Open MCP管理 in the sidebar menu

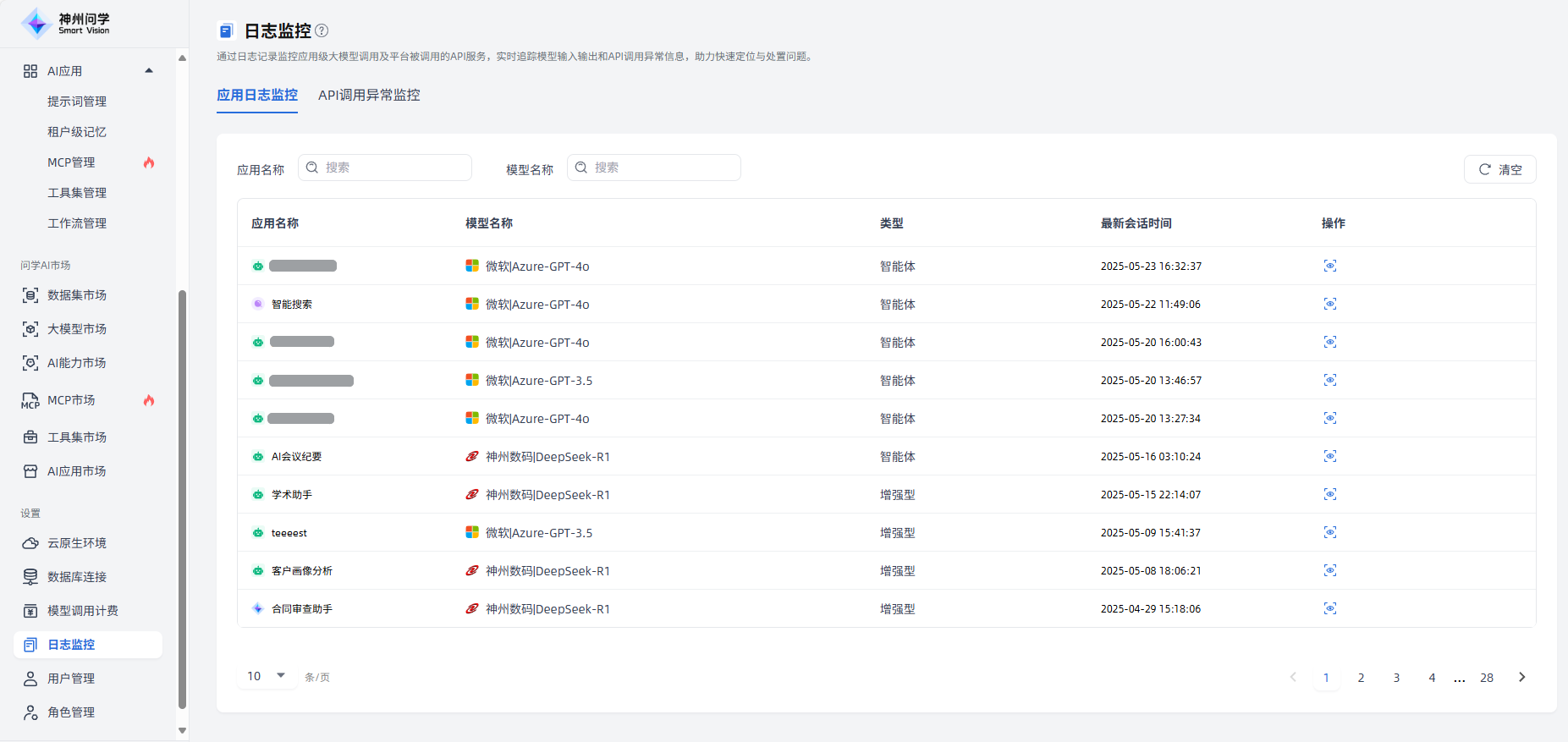click(x=71, y=162)
